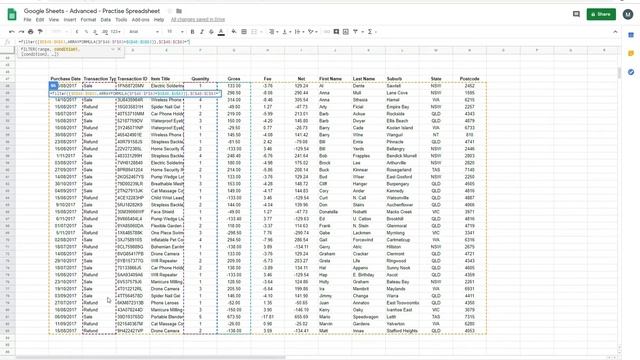
Task: Click the Insert chart icon
Action: coord(346,32)
